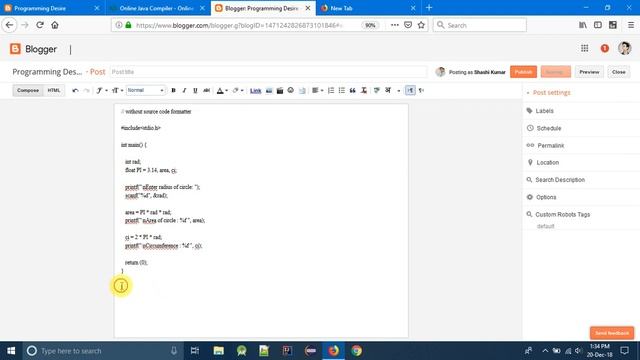Open the text background color picker

[x=238, y=91]
